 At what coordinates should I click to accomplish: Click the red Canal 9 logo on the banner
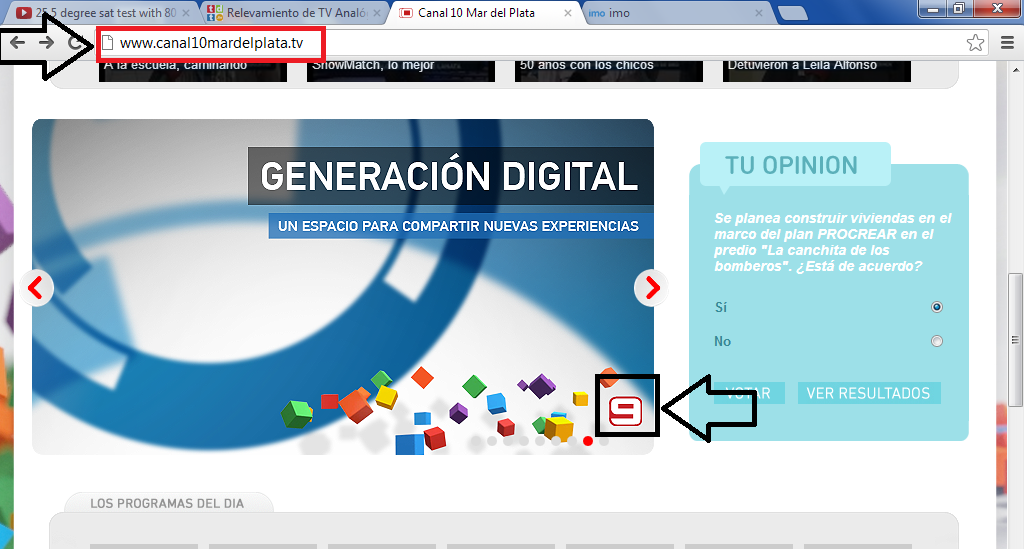coord(626,411)
